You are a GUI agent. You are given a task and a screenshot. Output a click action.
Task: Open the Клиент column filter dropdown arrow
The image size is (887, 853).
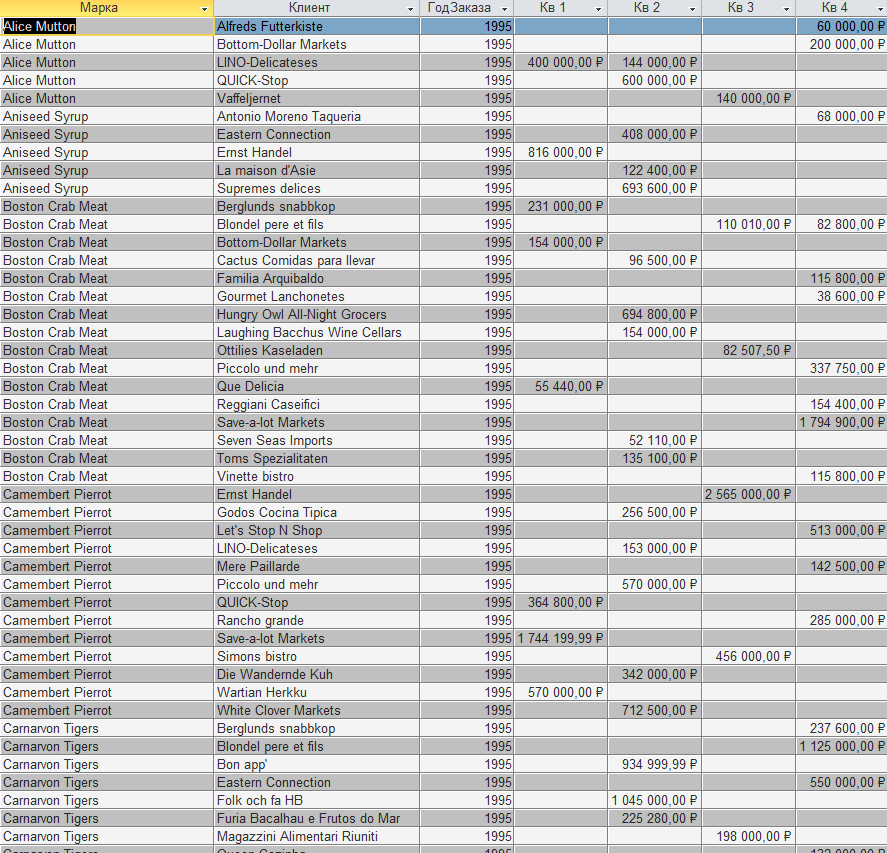pyautogui.click(x=411, y=8)
